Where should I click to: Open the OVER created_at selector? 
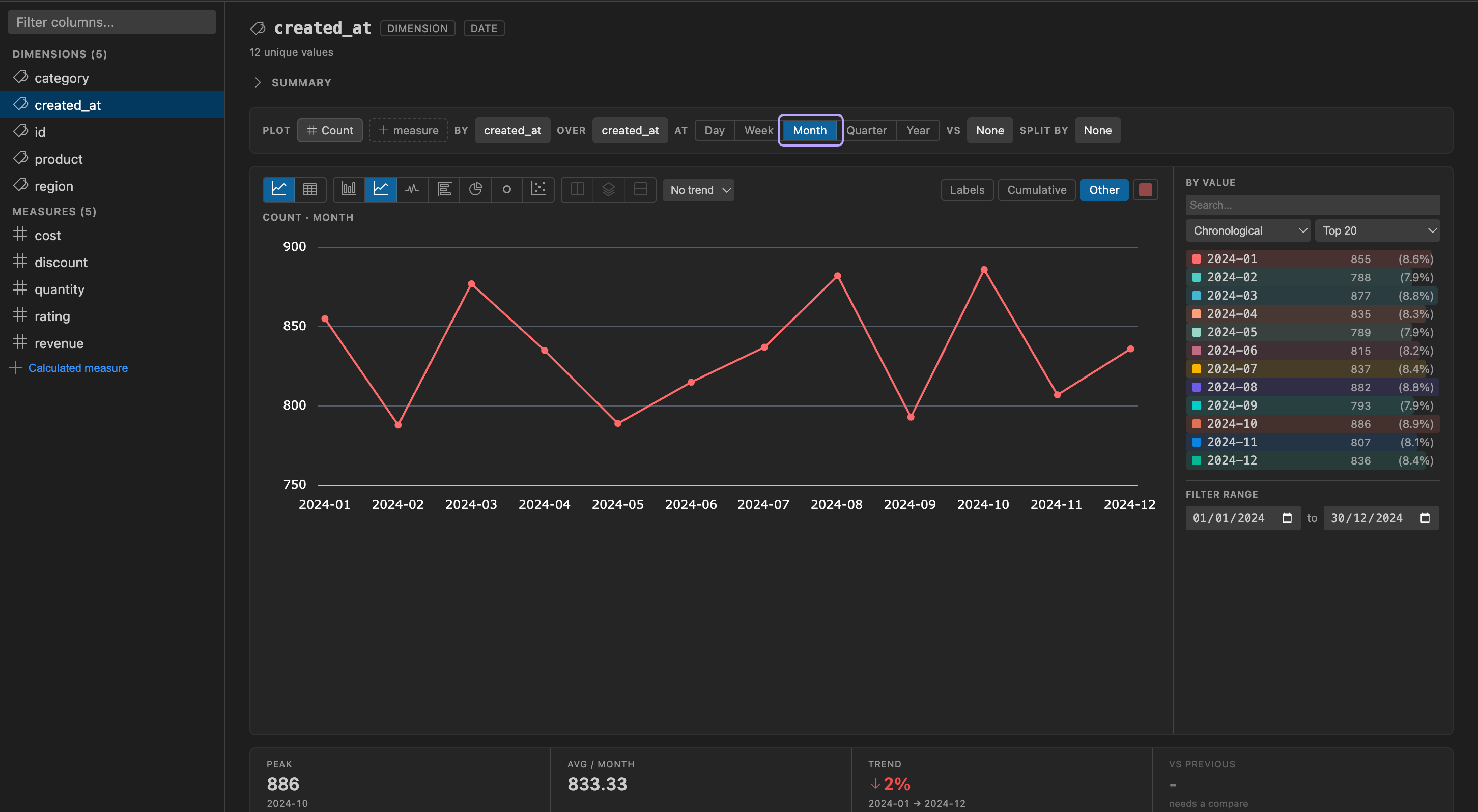(x=630, y=130)
